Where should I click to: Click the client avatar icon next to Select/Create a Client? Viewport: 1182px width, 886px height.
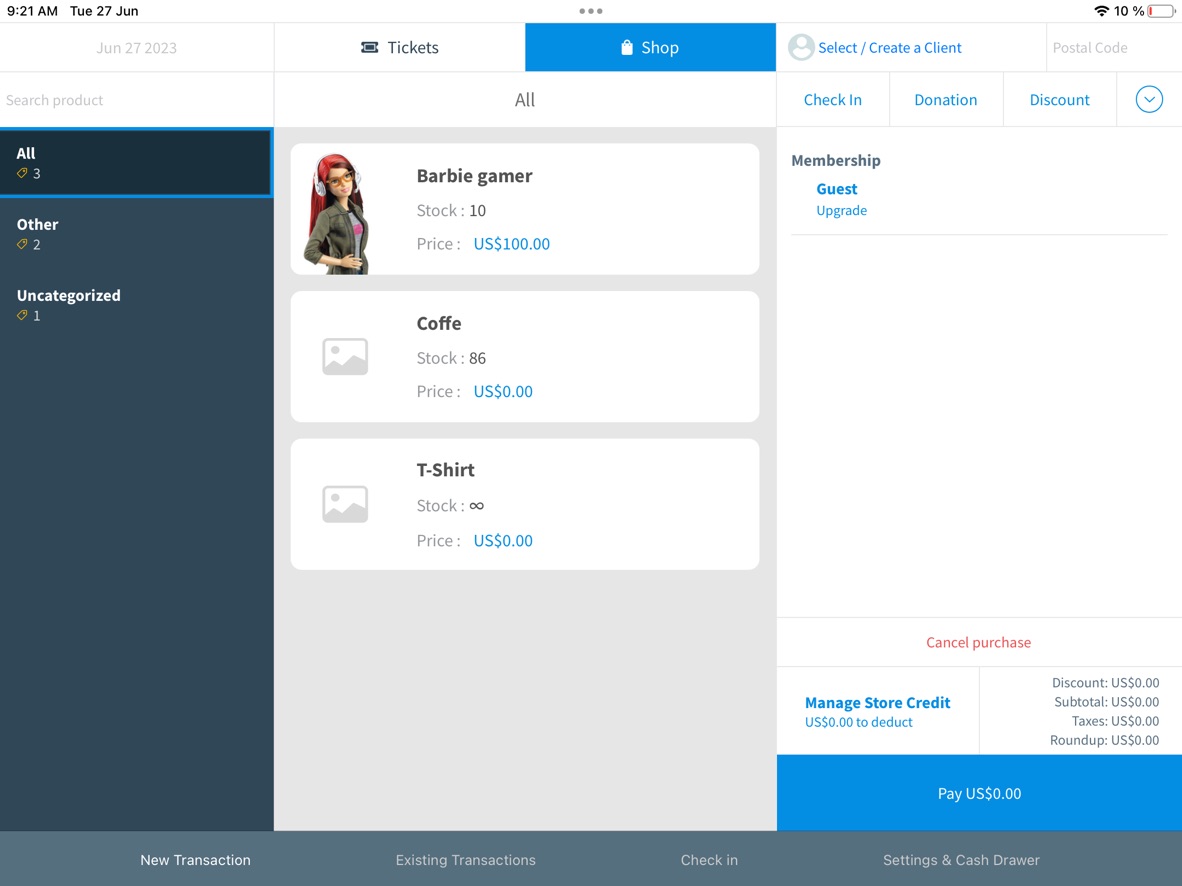[800, 47]
